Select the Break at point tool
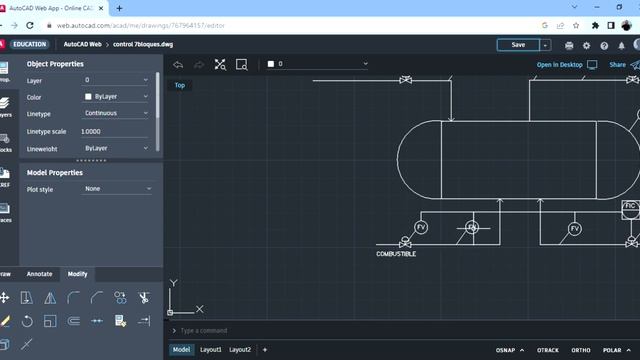The height and width of the screenshot is (360, 640). tap(97, 321)
